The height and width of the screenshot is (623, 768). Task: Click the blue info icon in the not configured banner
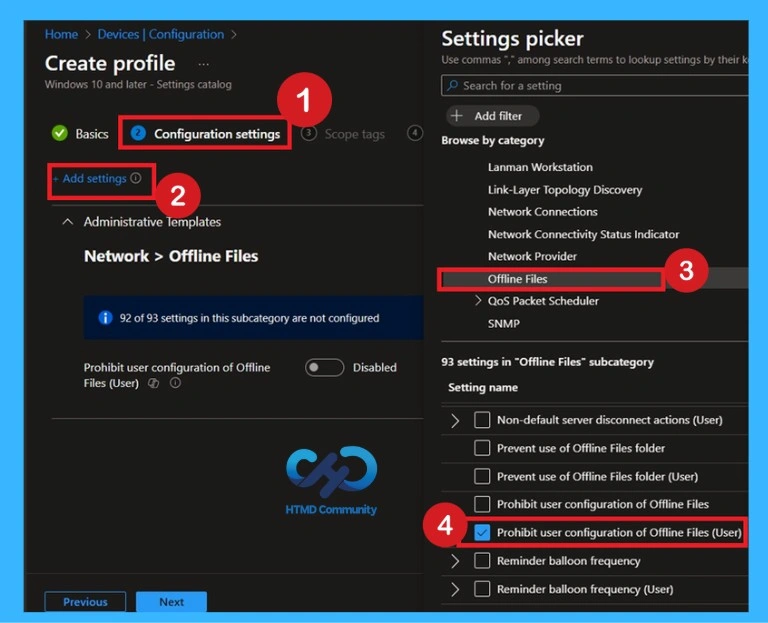pos(105,318)
